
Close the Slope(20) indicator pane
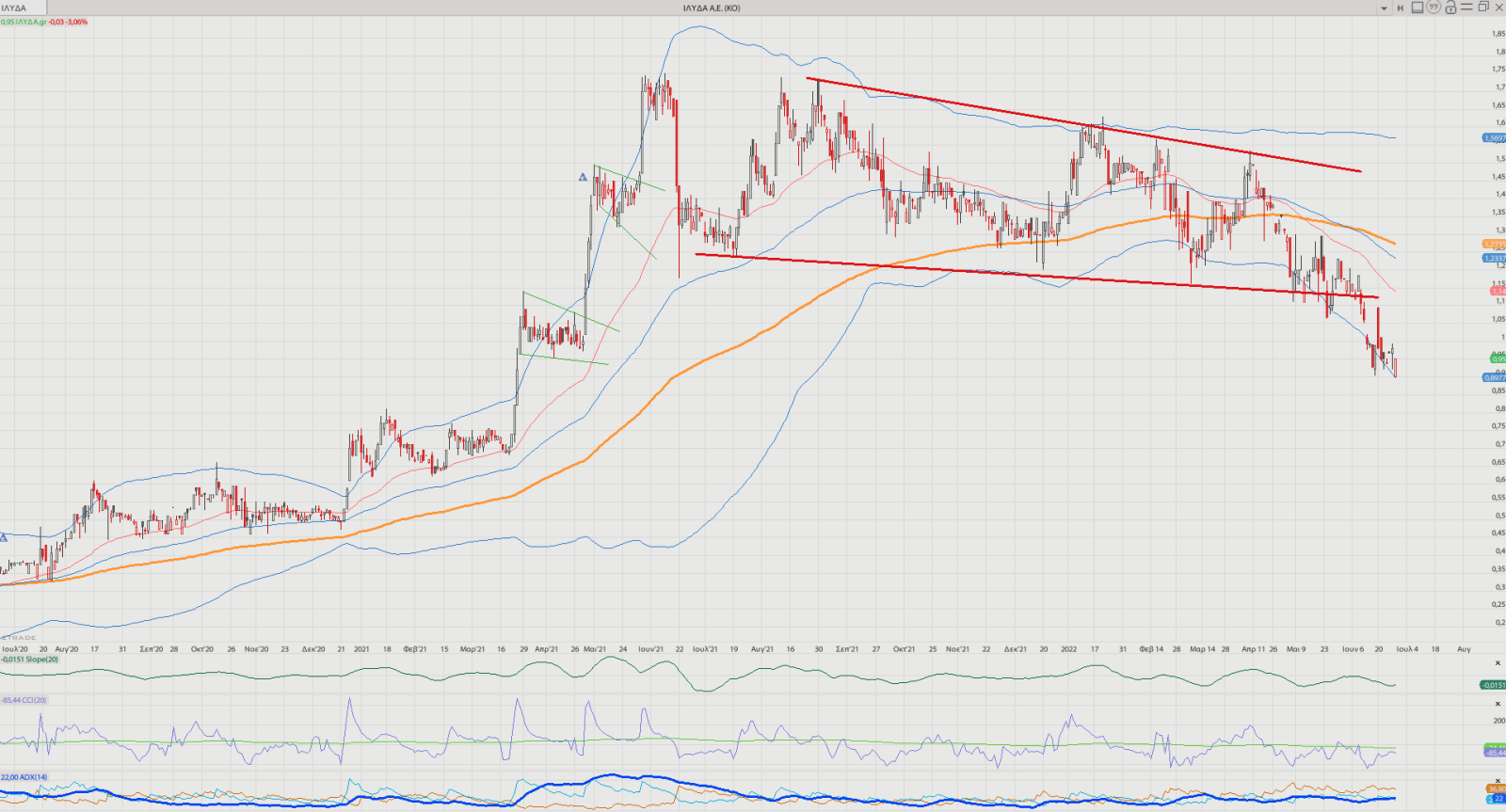pyautogui.click(x=1498, y=663)
